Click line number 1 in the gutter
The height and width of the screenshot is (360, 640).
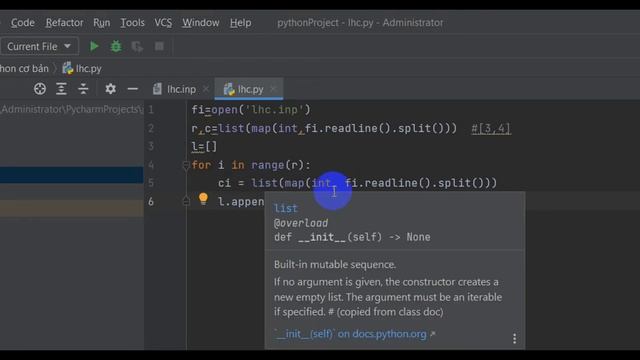click(151, 109)
